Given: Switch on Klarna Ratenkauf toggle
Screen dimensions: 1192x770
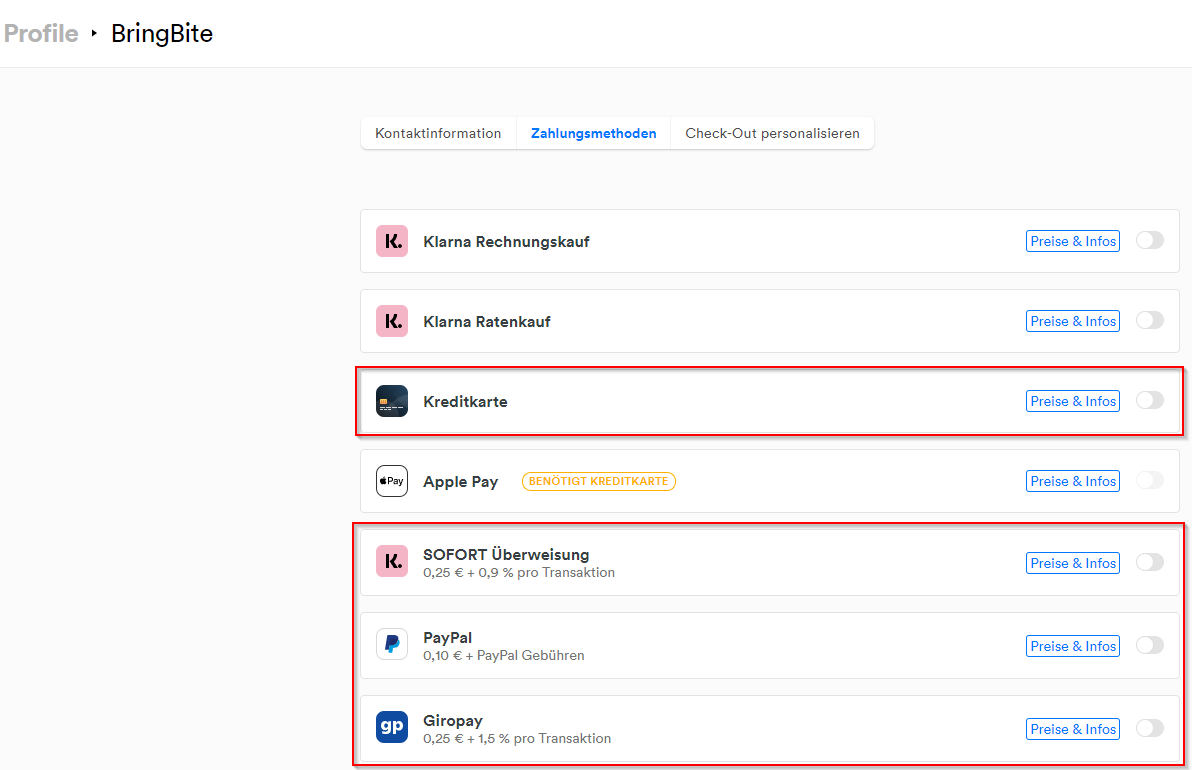Looking at the screenshot, I should click(1150, 320).
